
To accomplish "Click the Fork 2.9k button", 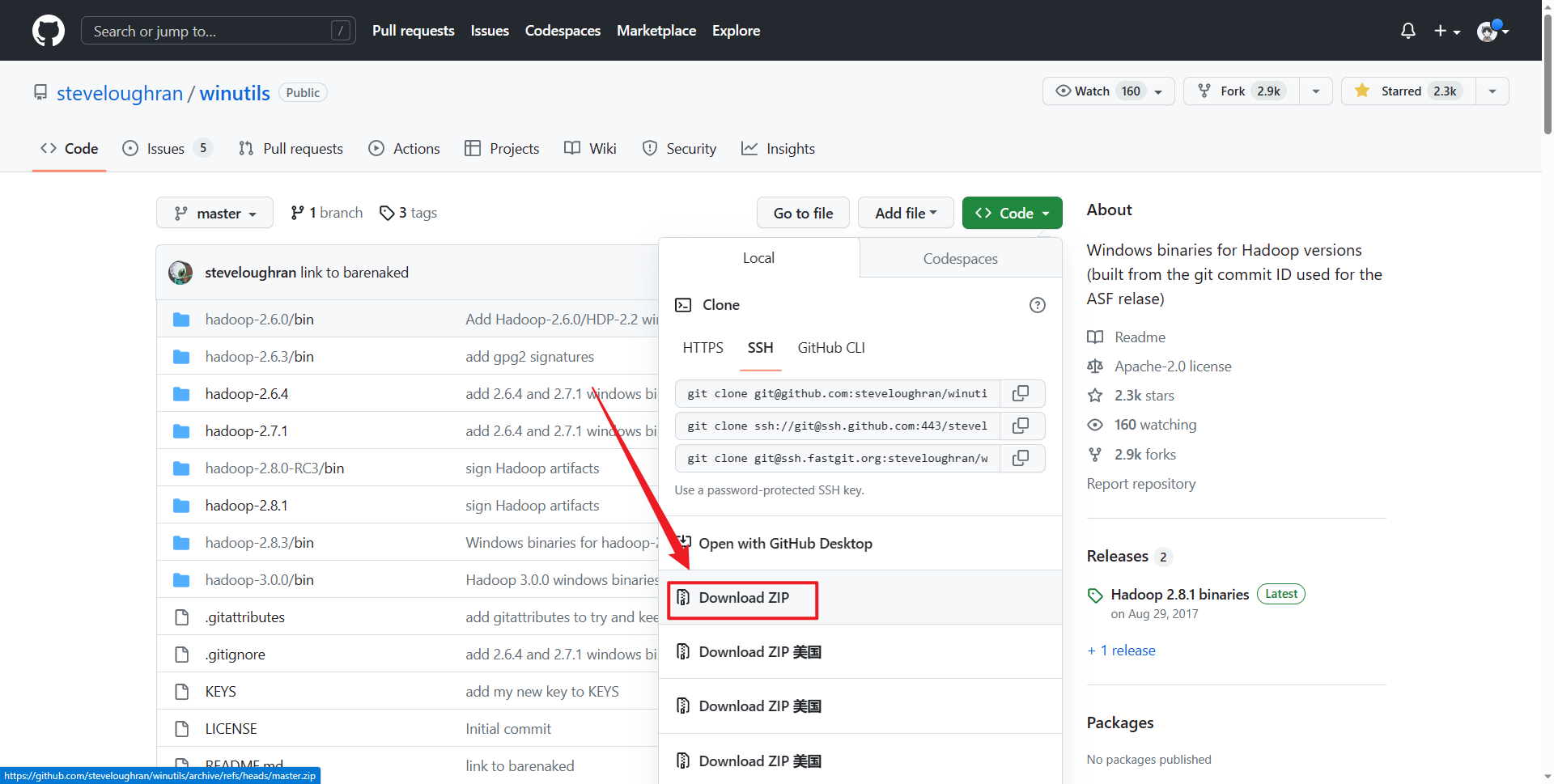I will (1242, 91).
